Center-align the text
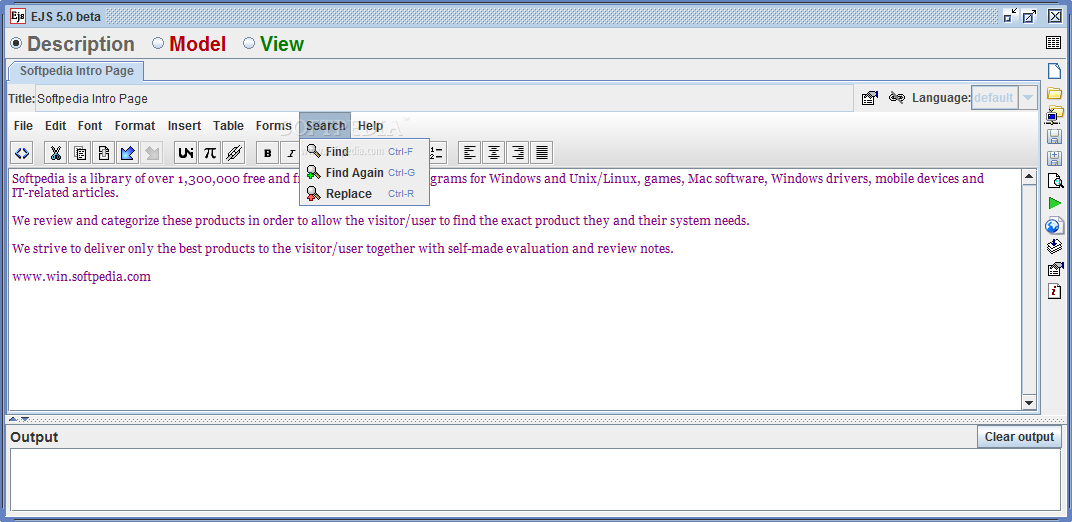The image size is (1072, 522). pos(494,153)
